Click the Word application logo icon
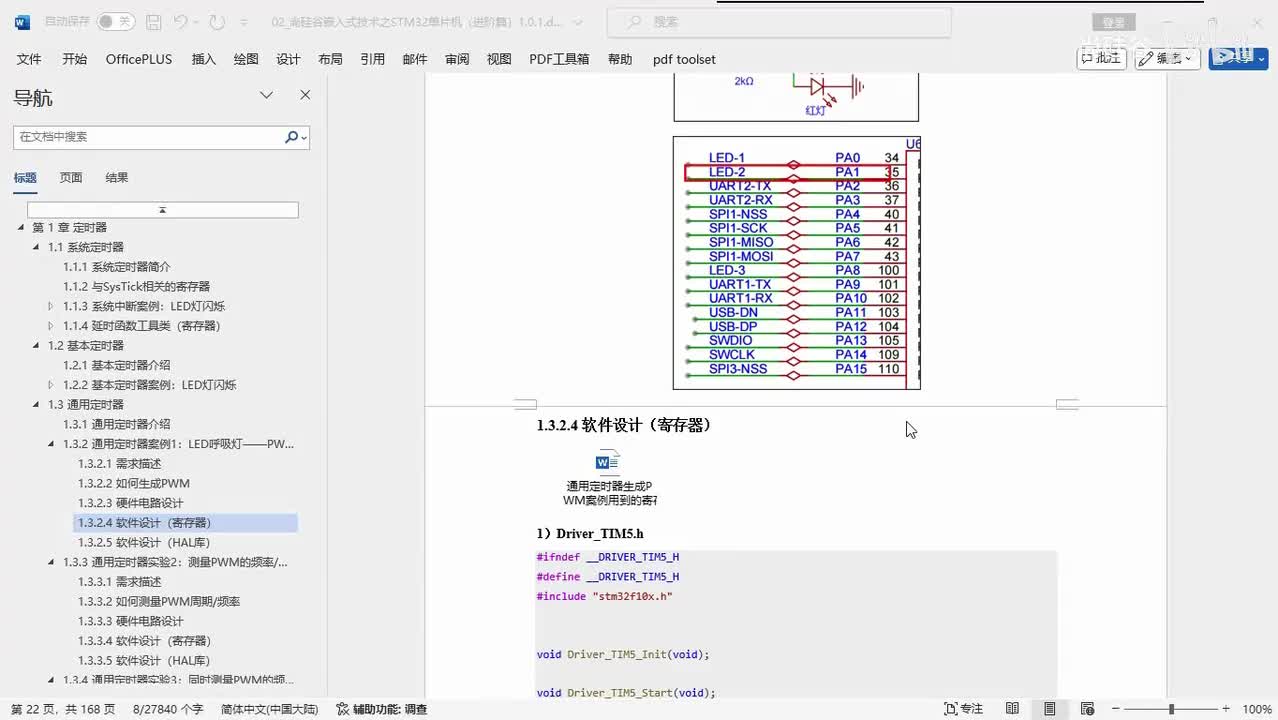This screenshot has height=720, width=1278. click(22, 22)
